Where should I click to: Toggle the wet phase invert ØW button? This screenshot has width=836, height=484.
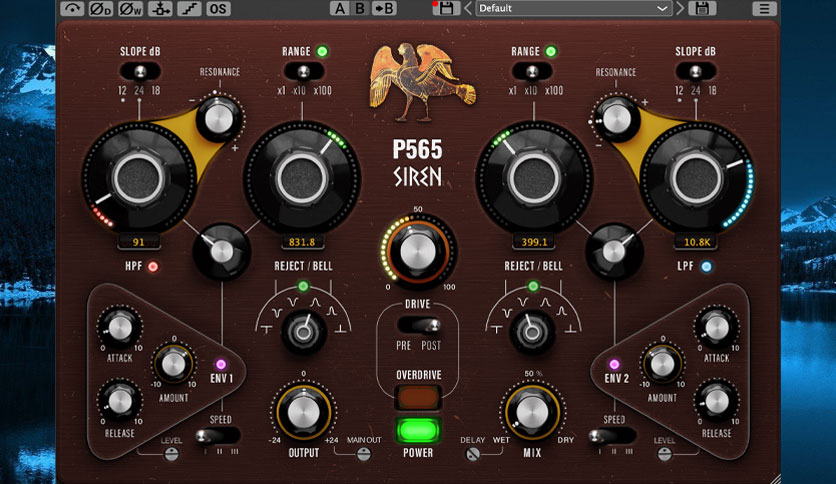point(130,9)
